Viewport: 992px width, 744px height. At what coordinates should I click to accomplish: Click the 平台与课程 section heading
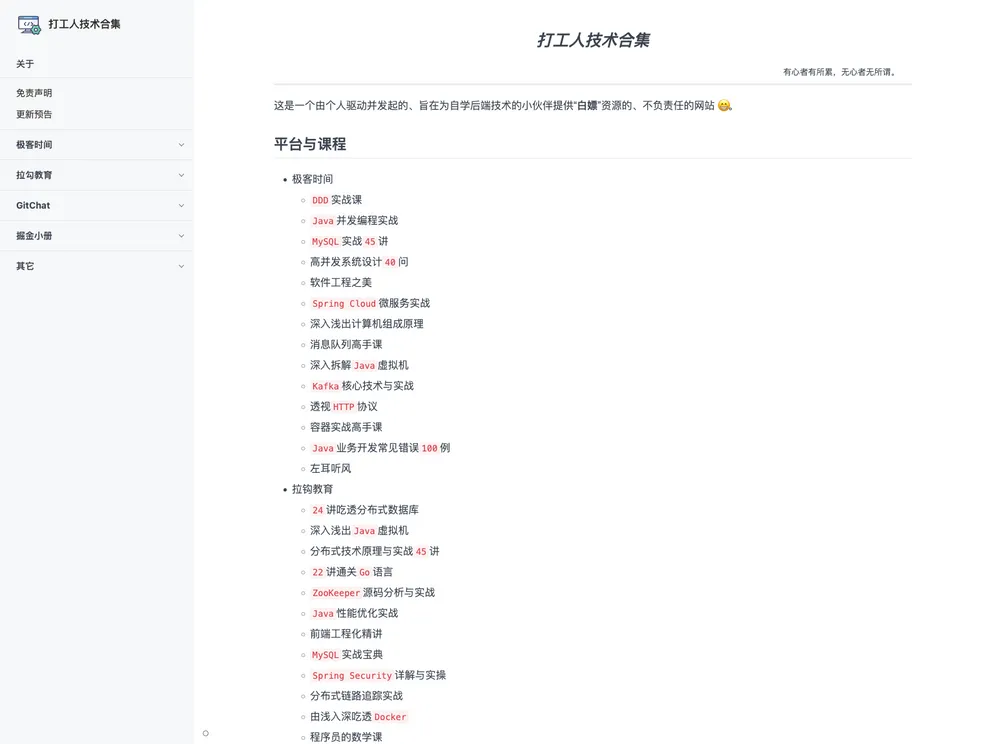[x=310, y=144]
